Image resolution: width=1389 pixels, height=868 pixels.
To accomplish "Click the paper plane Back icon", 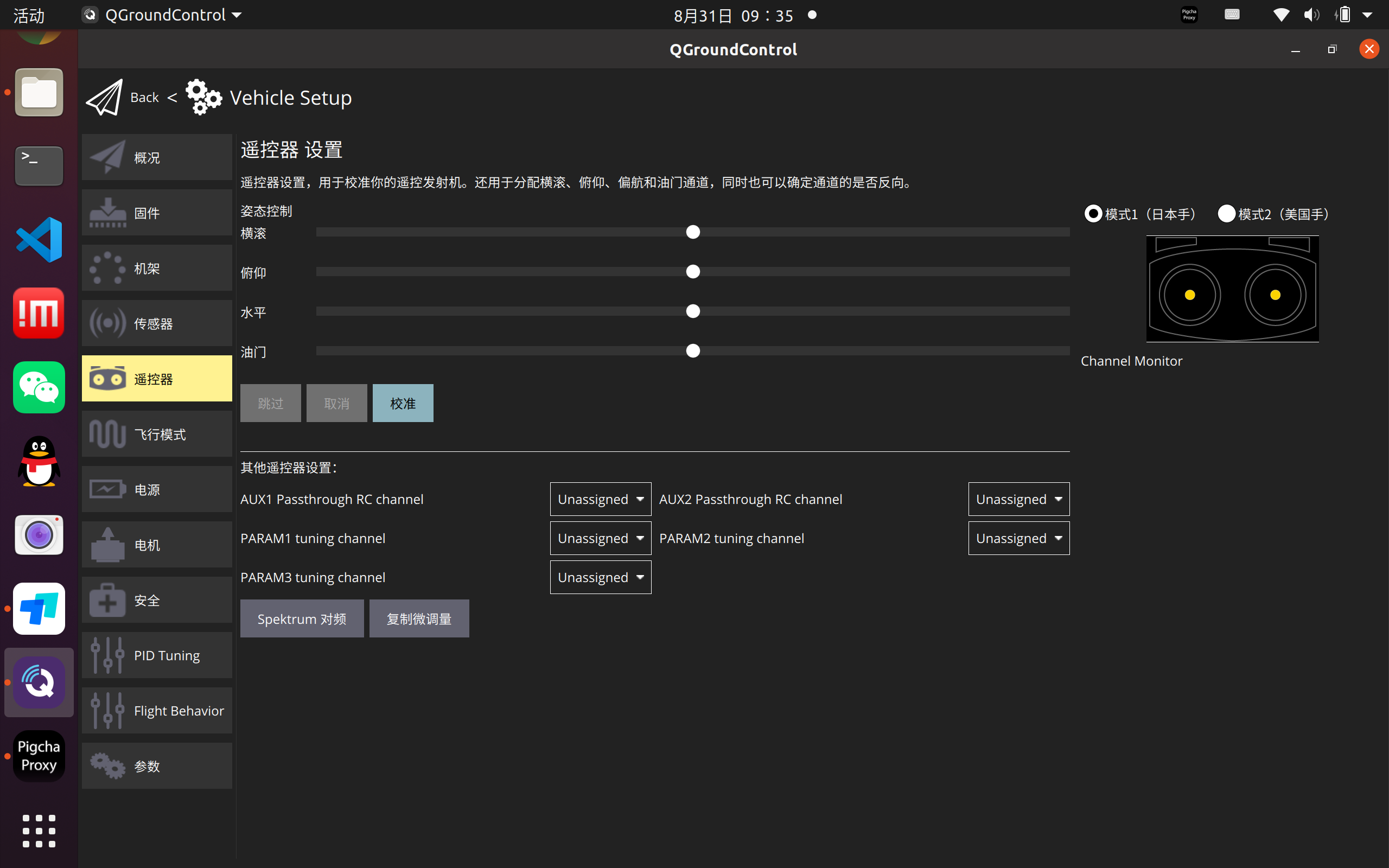I will click(105, 98).
